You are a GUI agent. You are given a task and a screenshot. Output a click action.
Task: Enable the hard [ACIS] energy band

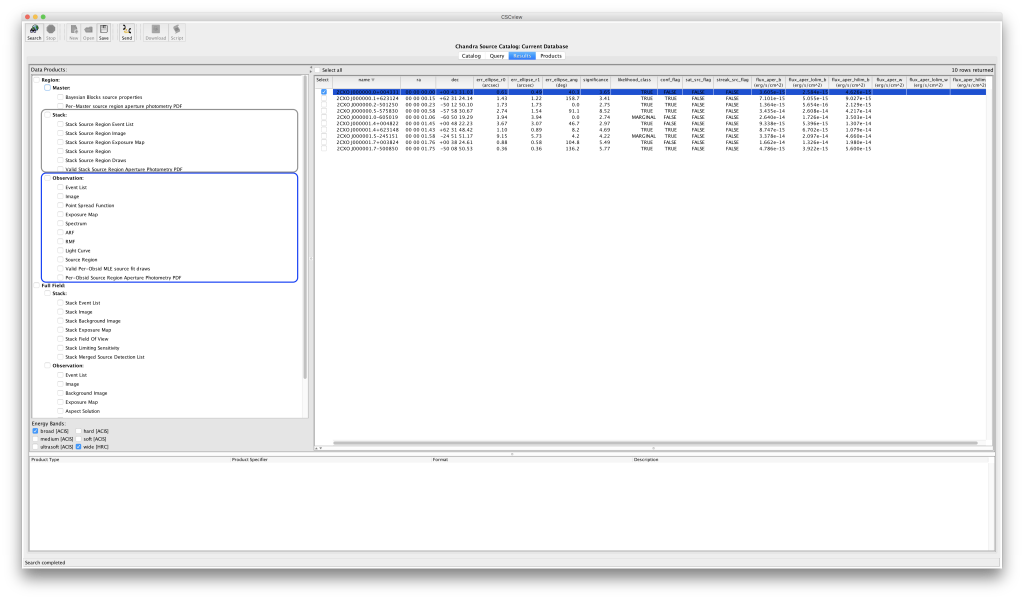pos(78,432)
